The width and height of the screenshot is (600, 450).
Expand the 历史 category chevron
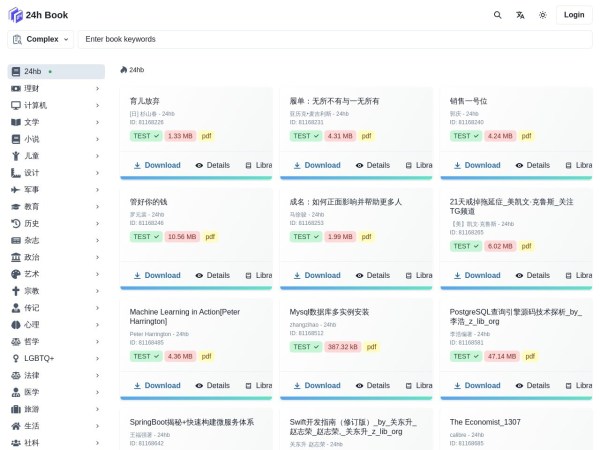coord(97,224)
